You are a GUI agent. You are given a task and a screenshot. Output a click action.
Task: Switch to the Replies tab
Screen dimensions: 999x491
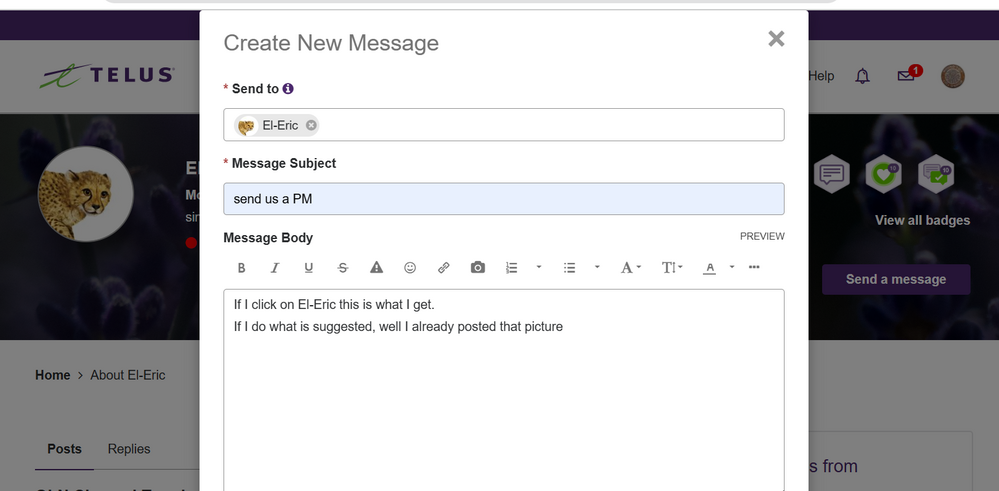pyautogui.click(x=129, y=449)
